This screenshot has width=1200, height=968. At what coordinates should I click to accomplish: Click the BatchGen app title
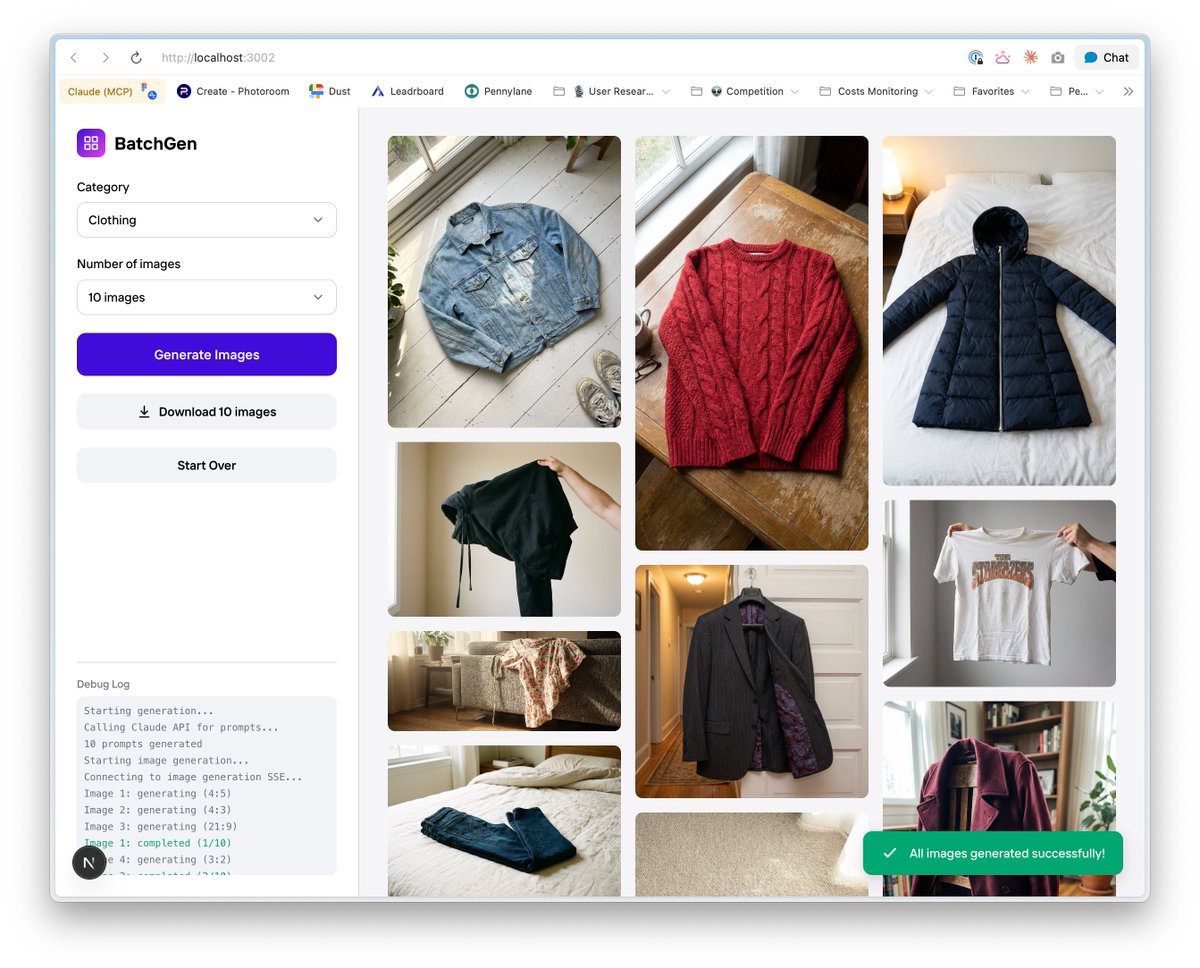coord(156,143)
